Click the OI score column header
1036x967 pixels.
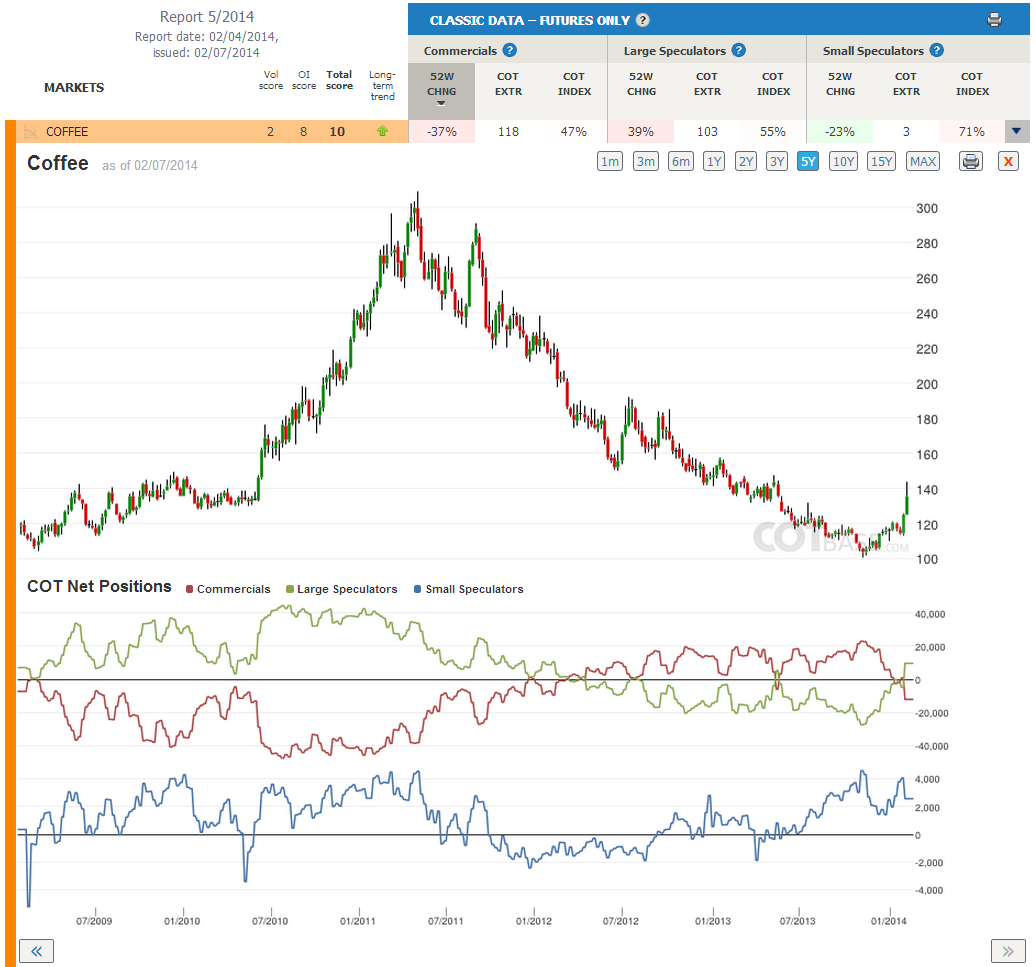tap(304, 80)
